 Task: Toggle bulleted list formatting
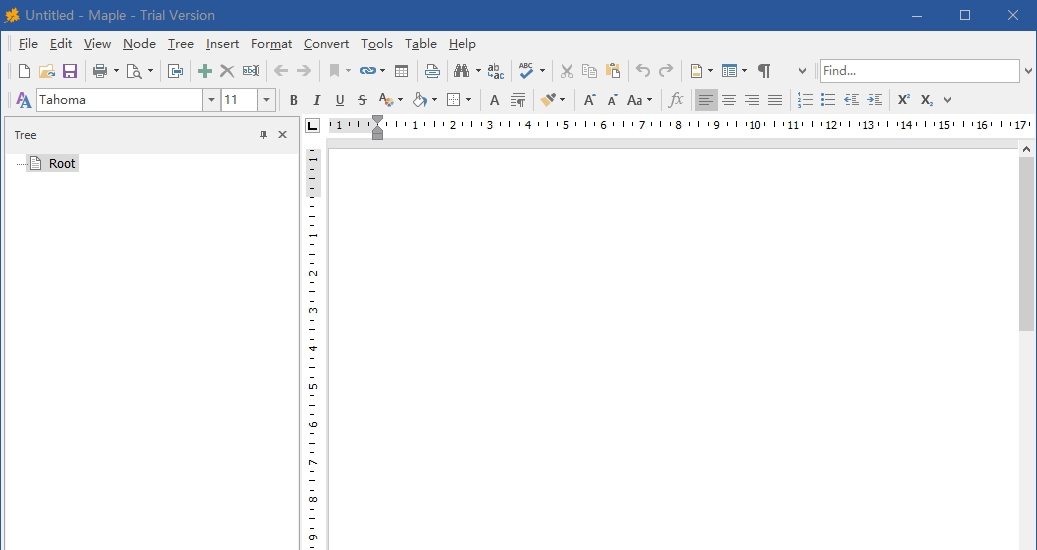(x=828, y=100)
